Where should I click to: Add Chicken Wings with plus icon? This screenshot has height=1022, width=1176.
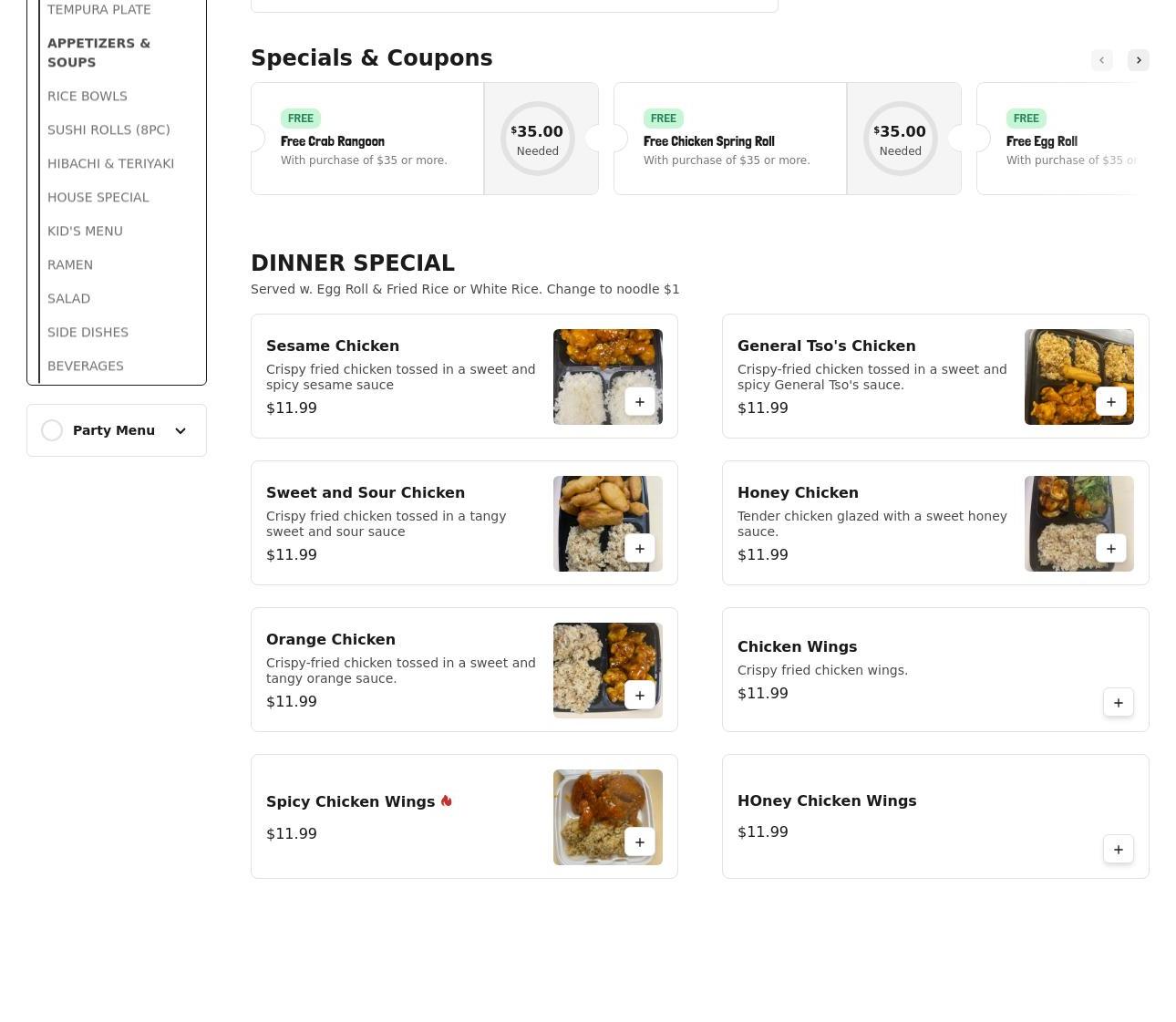(1119, 703)
